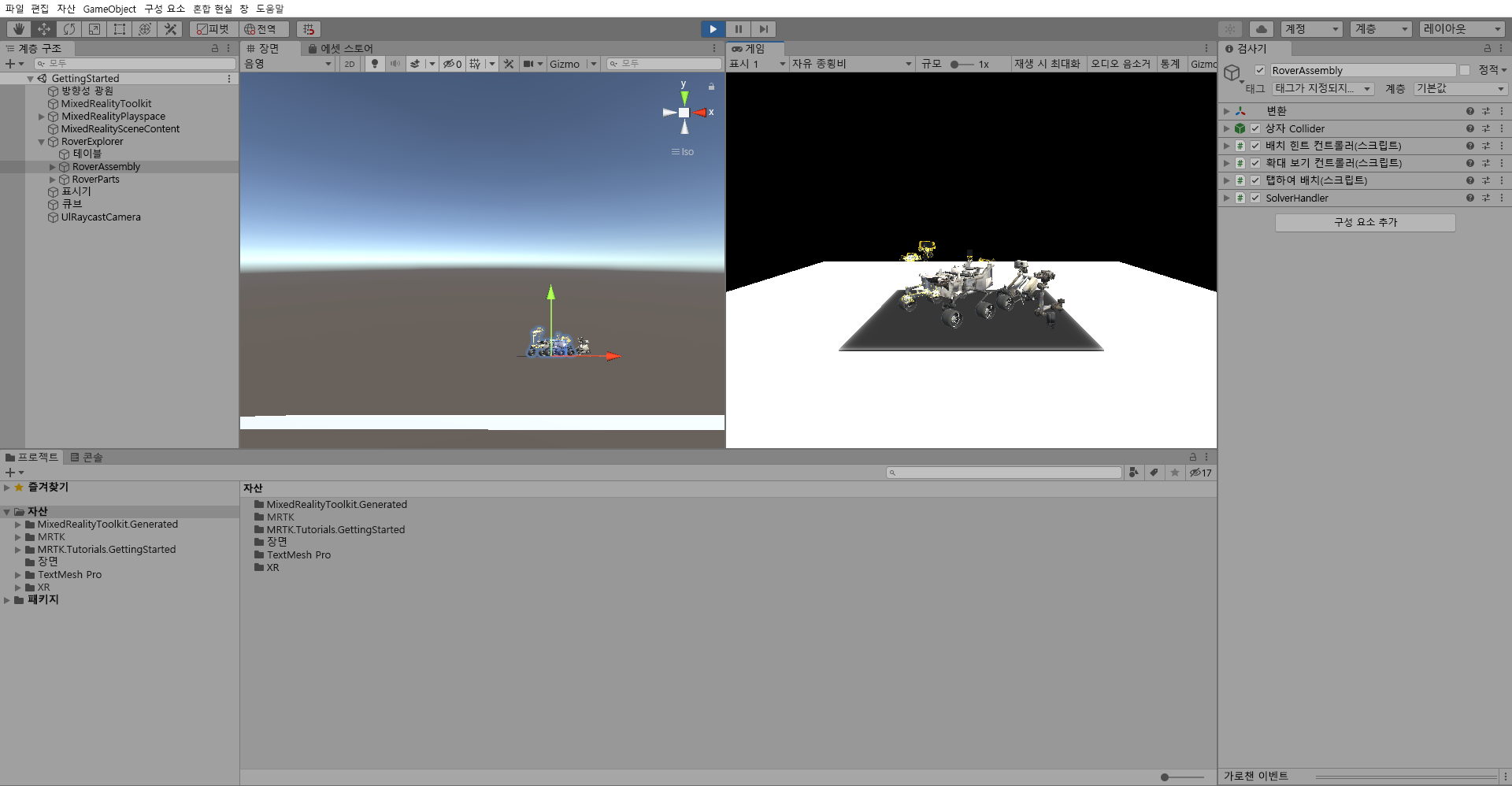
Task: Select the Hand tool
Action: tap(19, 29)
